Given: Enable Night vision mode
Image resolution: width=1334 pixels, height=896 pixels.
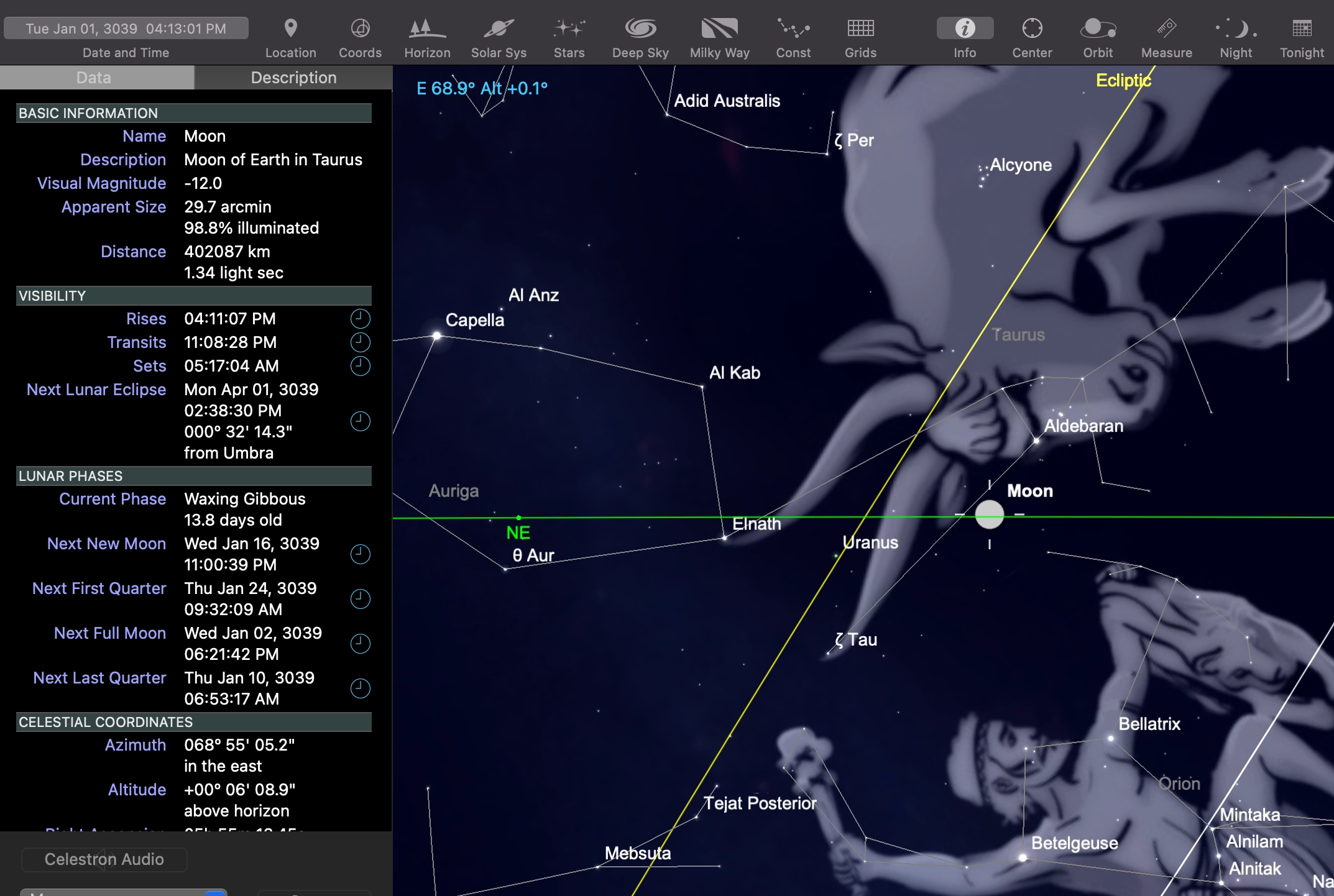Looking at the screenshot, I should [1236, 29].
